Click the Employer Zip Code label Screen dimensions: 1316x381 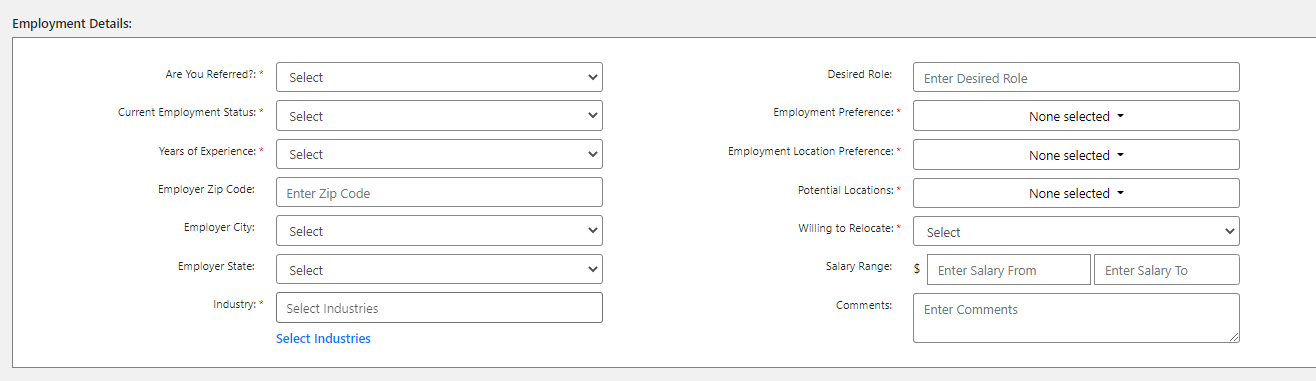[207, 189]
